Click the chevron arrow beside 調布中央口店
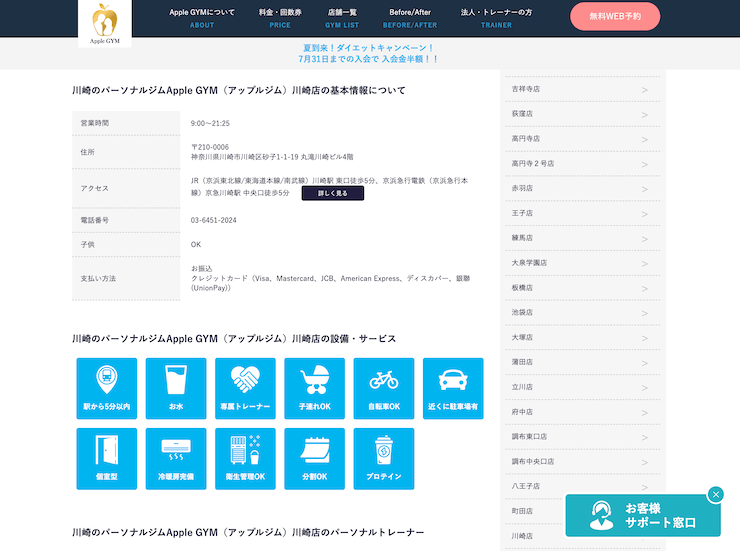This screenshot has width=740, height=555. (x=645, y=462)
